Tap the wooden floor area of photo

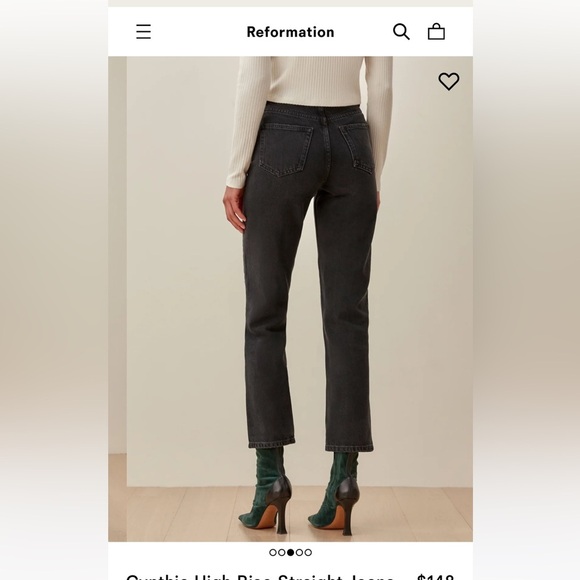(290, 514)
